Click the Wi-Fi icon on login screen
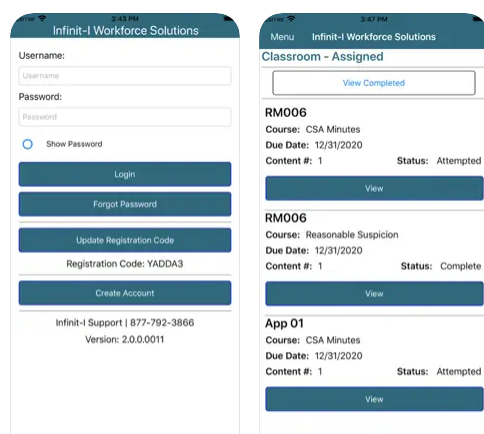484x434 pixels. tap(42, 18)
